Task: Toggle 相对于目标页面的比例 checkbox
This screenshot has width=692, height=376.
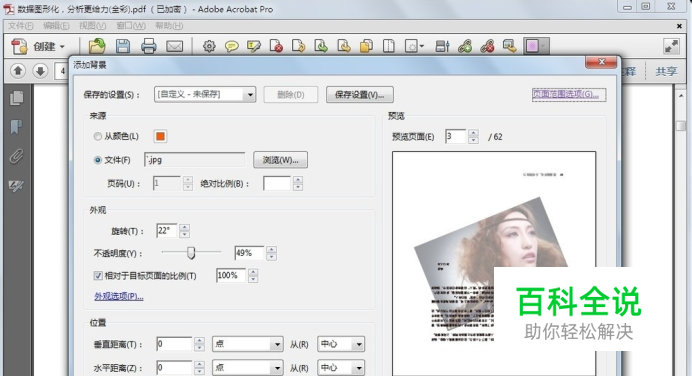Action: click(98, 276)
